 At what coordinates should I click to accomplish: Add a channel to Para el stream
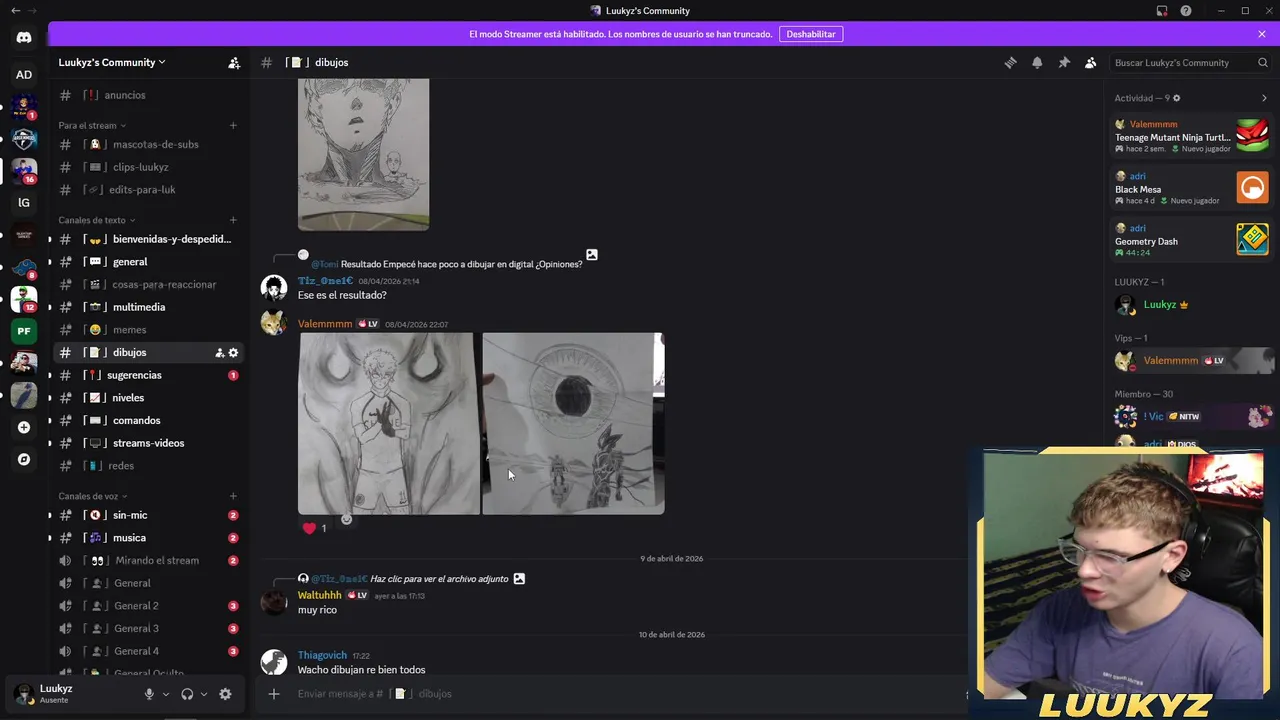[233, 125]
